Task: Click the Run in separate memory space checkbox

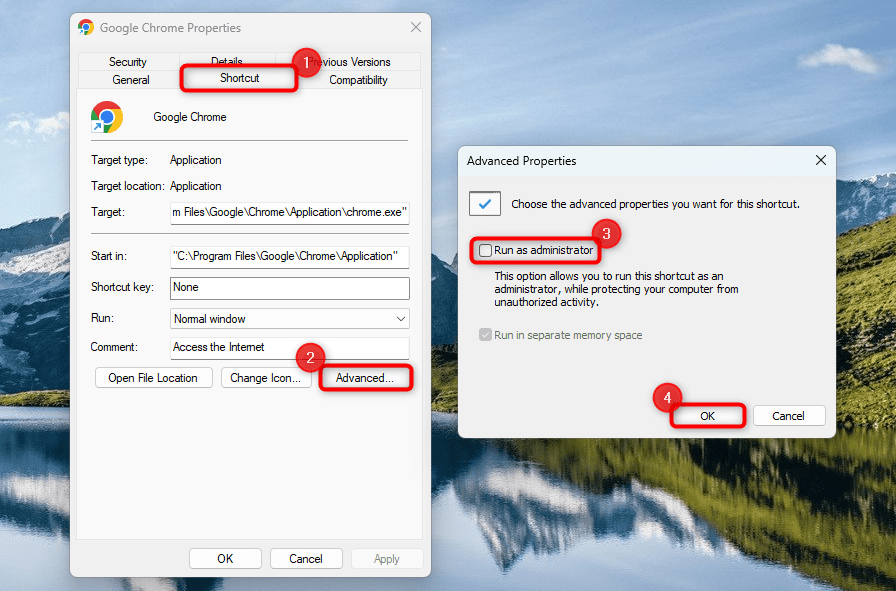Action: 485,335
